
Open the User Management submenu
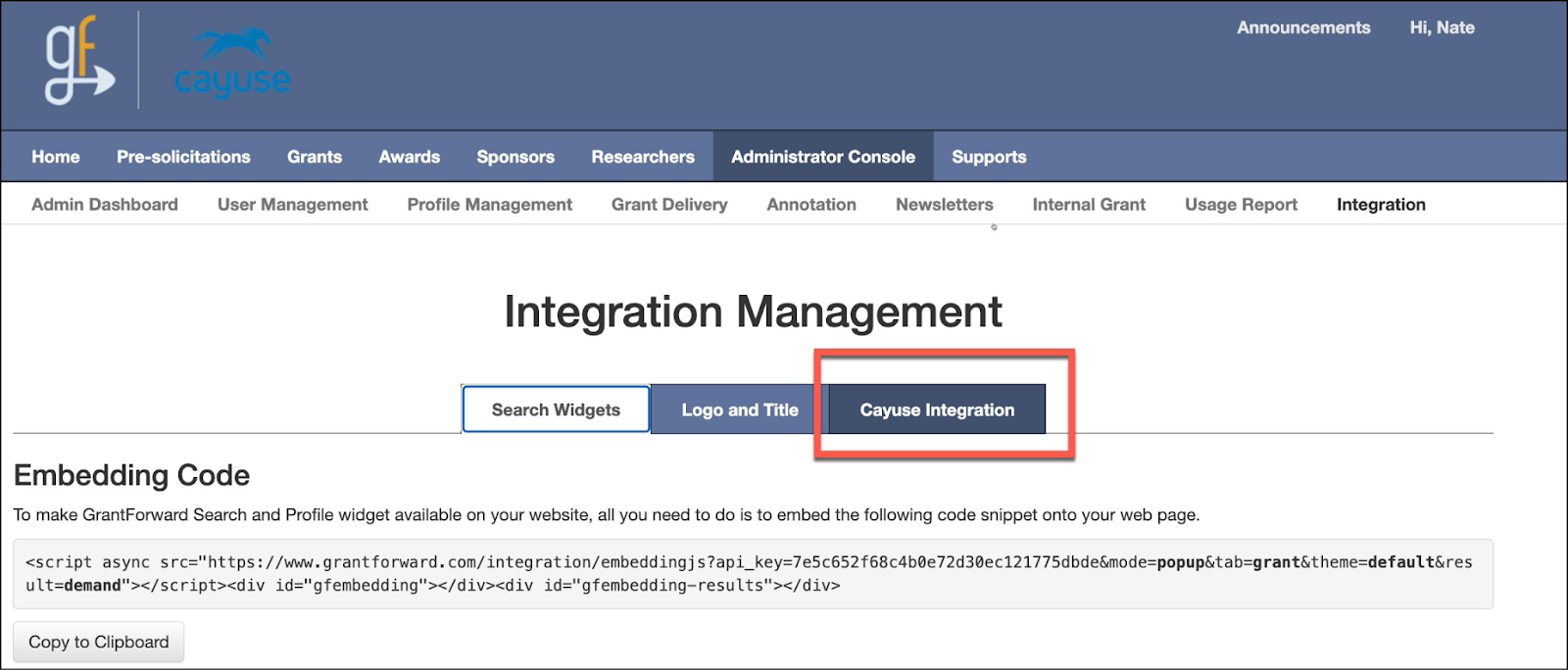click(x=293, y=205)
